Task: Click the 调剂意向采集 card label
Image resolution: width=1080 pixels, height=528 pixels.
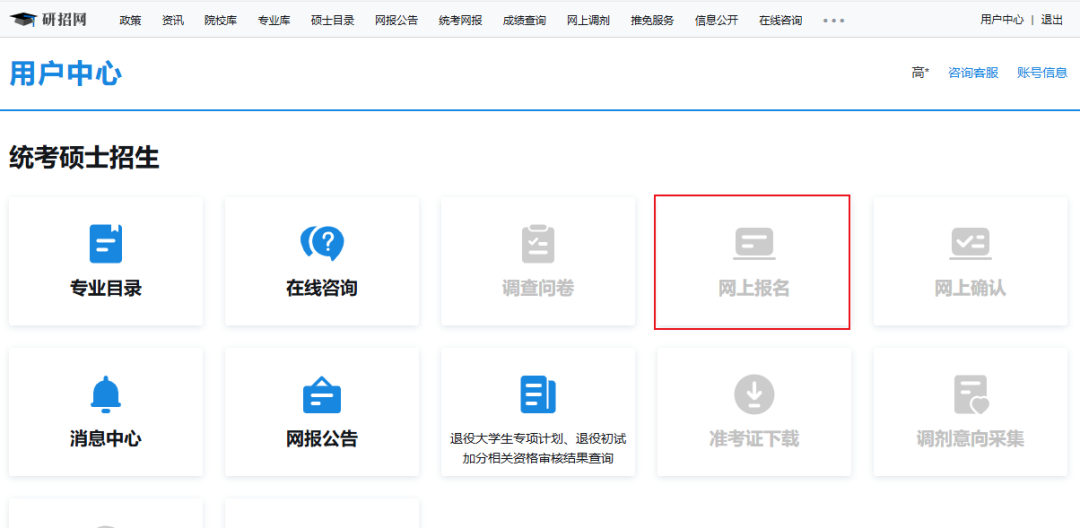Action: [970, 439]
